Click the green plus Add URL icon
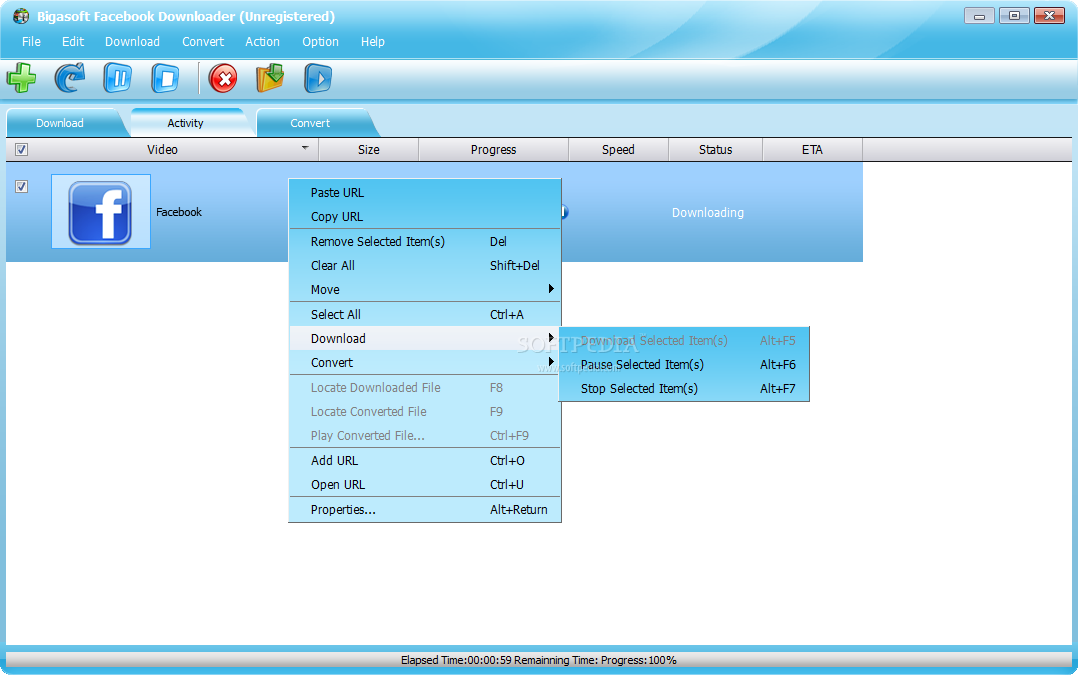This screenshot has width=1078, height=675. pyautogui.click(x=21, y=78)
